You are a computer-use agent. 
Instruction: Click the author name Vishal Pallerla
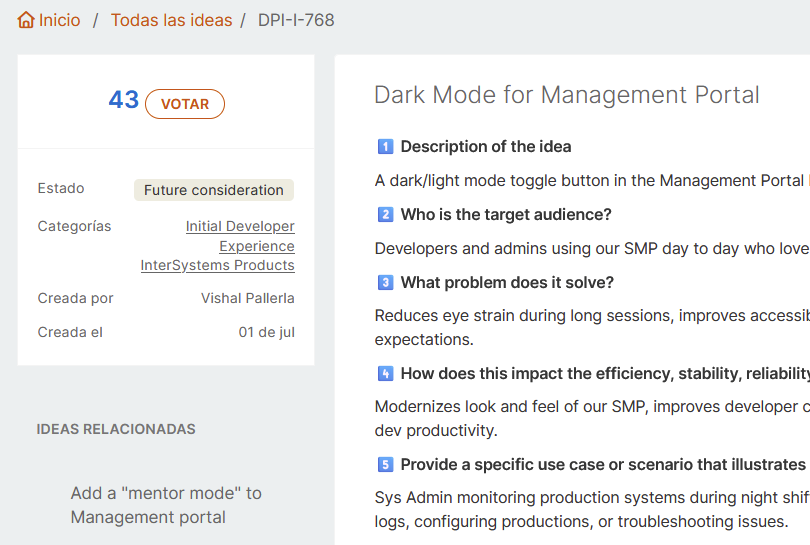pos(247,298)
